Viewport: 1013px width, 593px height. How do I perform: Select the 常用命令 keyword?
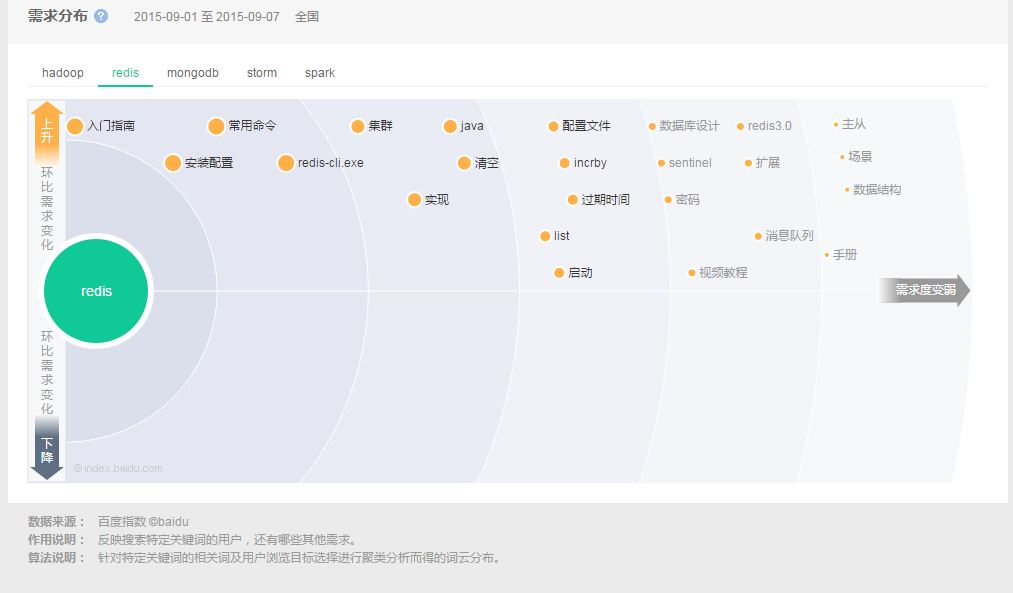tap(243, 126)
